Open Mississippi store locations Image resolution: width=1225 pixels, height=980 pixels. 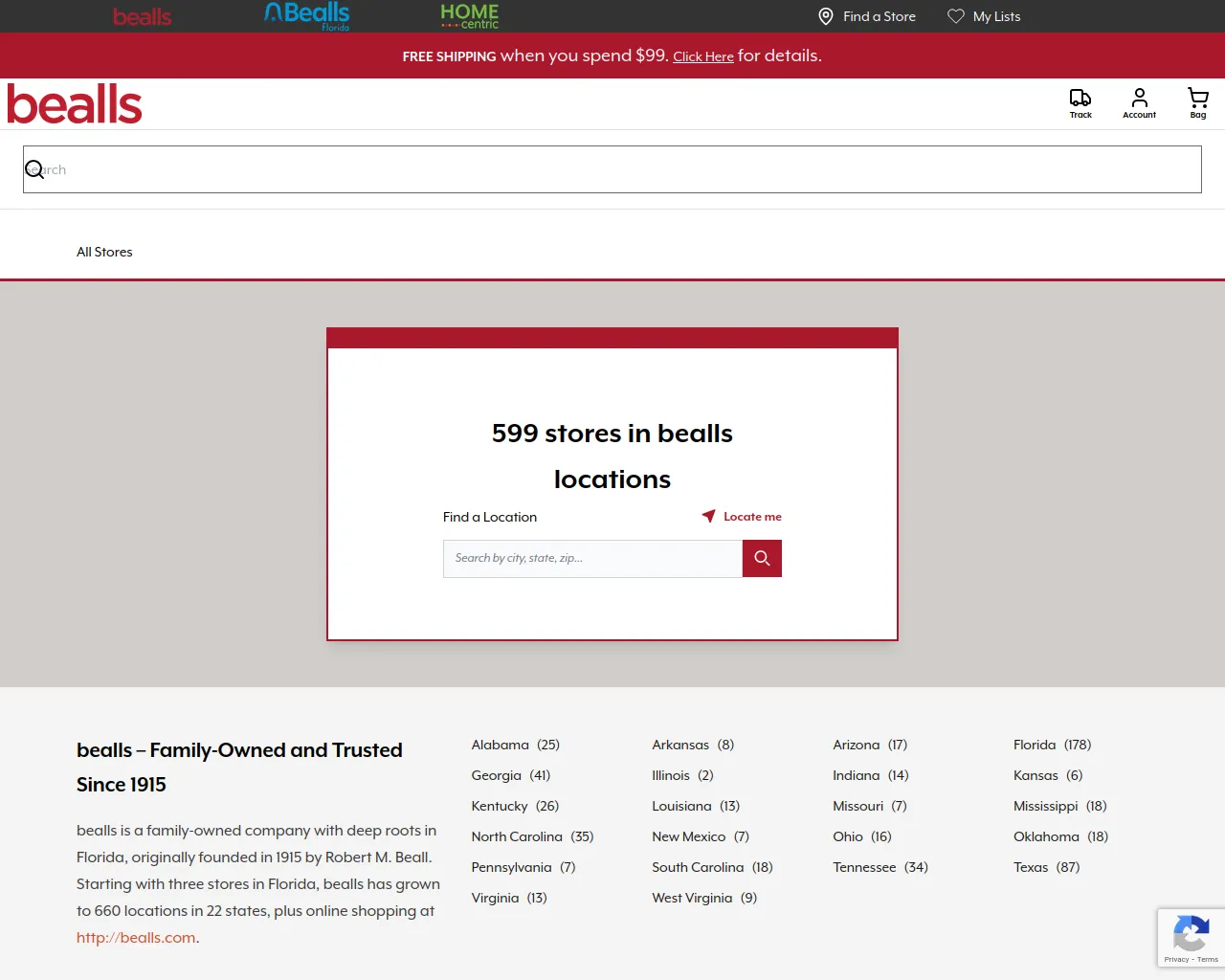tap(1060, 806)
